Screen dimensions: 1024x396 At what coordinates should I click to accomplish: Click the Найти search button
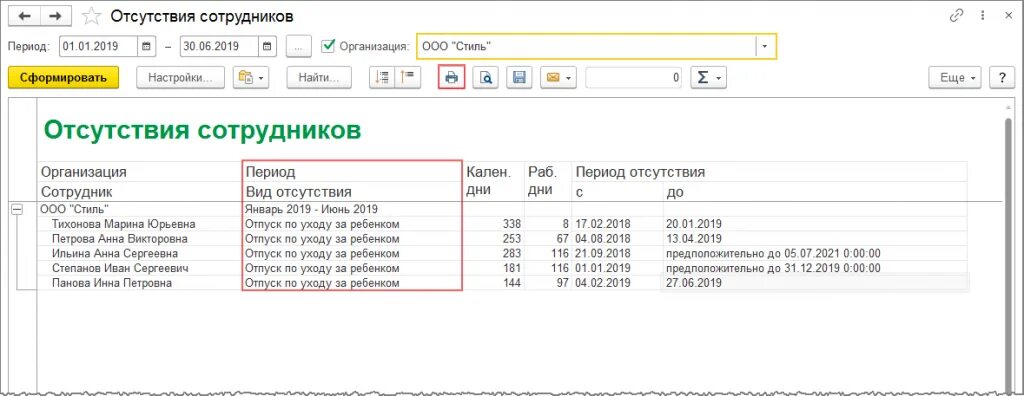click(319, 78)
